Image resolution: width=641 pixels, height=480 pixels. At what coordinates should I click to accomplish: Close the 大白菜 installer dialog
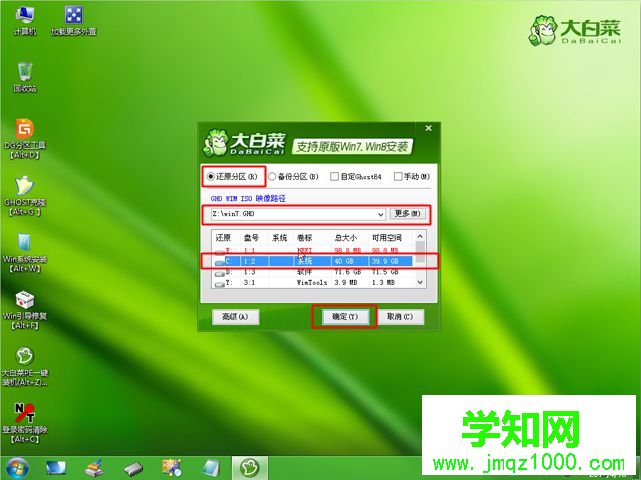pyautogui.click(x=428, y=128)
